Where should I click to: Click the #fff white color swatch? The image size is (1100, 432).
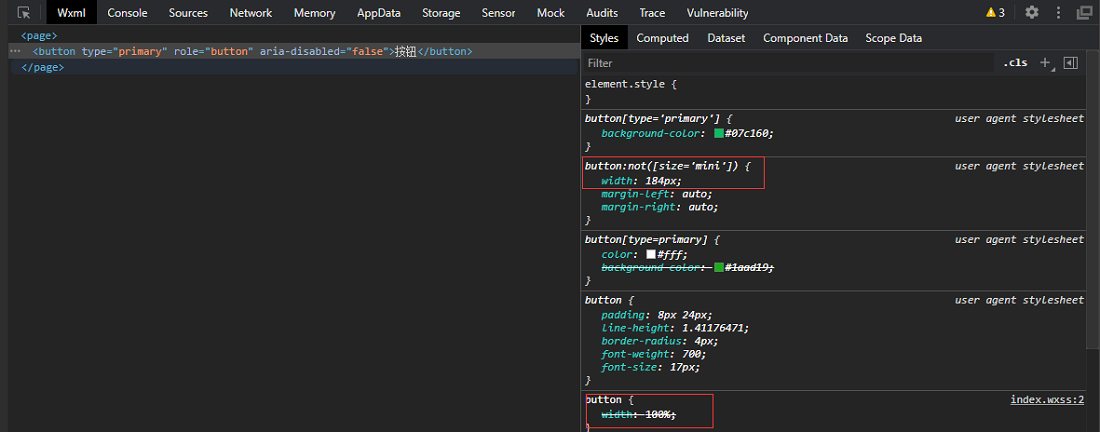[x=651, y=255]
